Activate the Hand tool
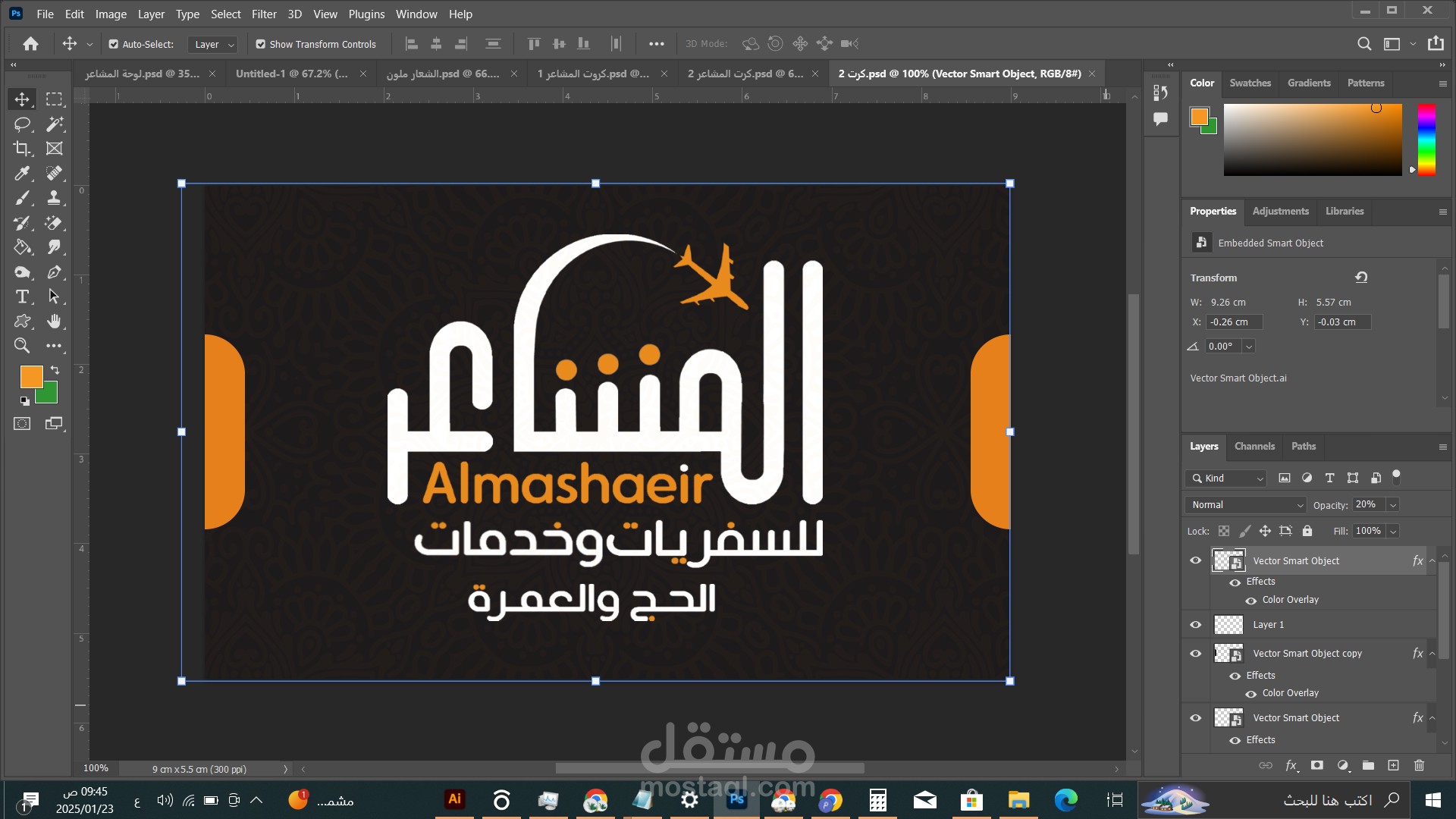This screenshot has height=819, width=1456. (x=54, y=322)
